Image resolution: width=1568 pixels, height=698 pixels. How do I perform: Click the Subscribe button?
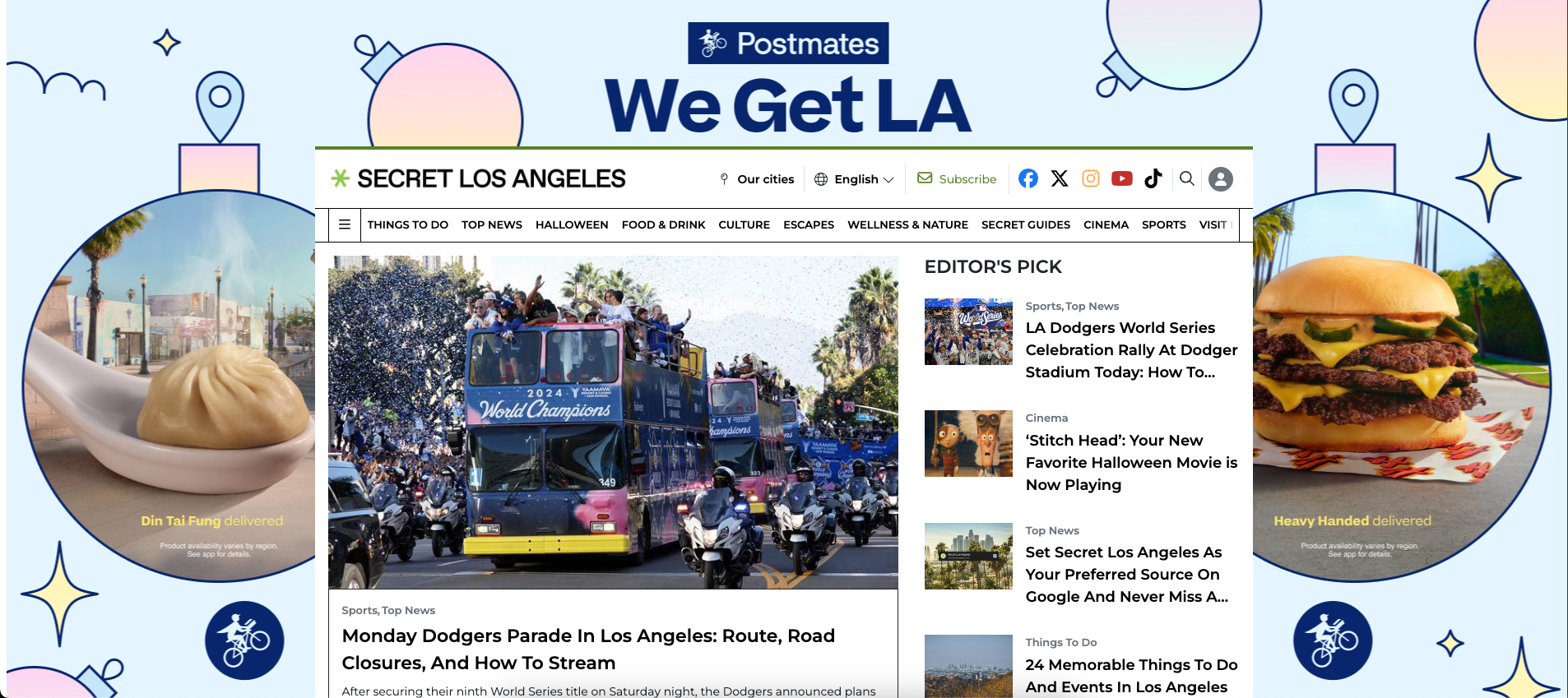(x=957, y=178)
